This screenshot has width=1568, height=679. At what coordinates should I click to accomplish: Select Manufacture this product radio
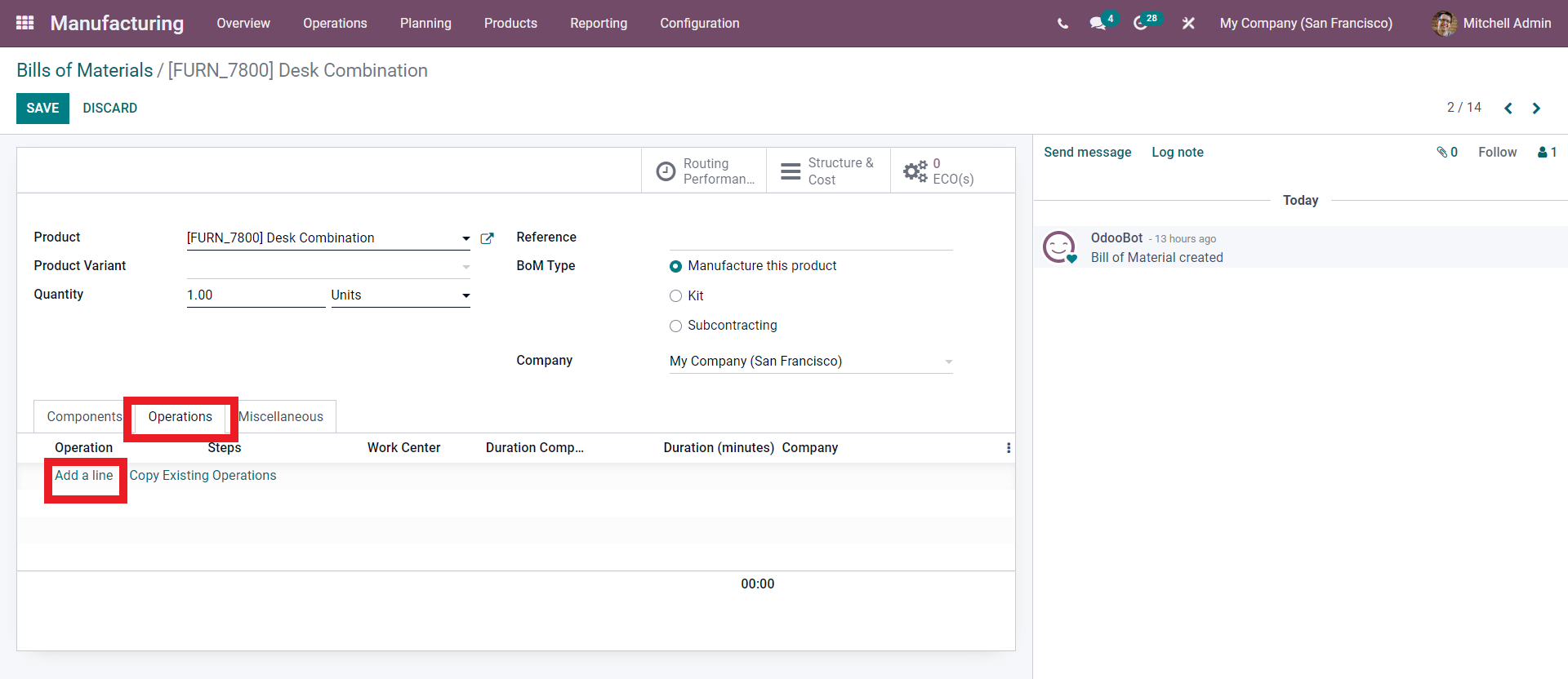pos(675,266)
